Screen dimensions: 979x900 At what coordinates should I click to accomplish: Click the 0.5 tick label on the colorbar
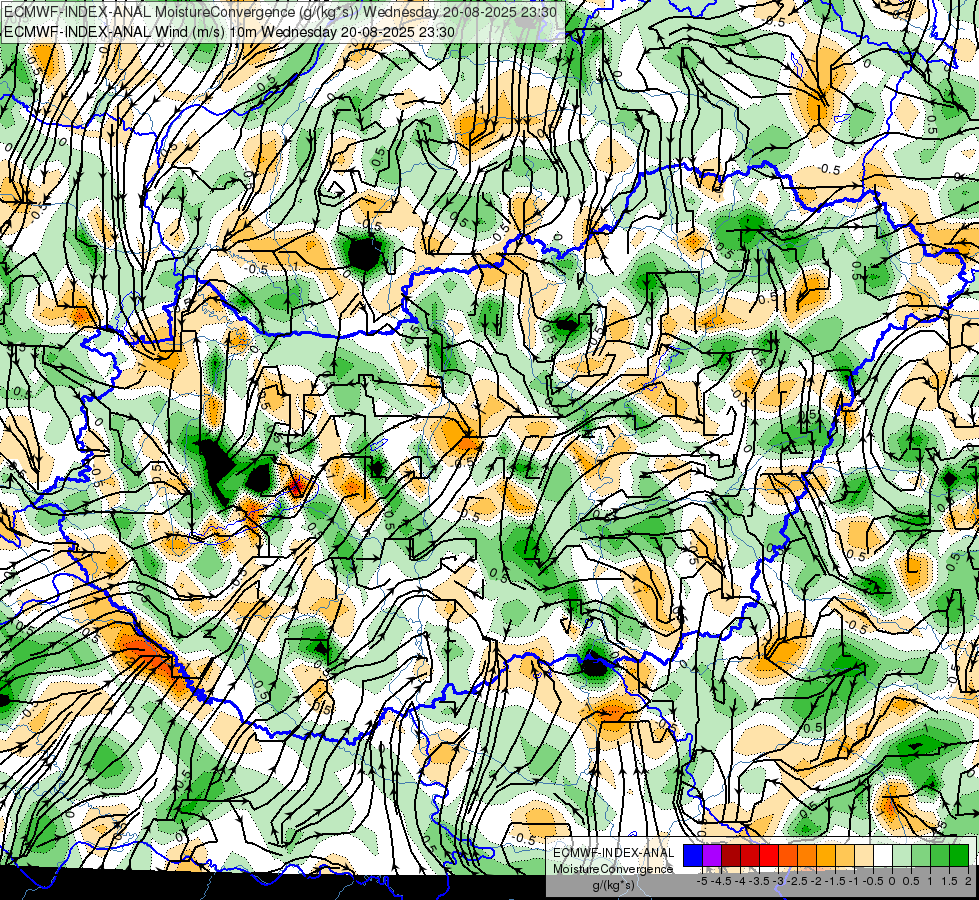pos(911,881)
